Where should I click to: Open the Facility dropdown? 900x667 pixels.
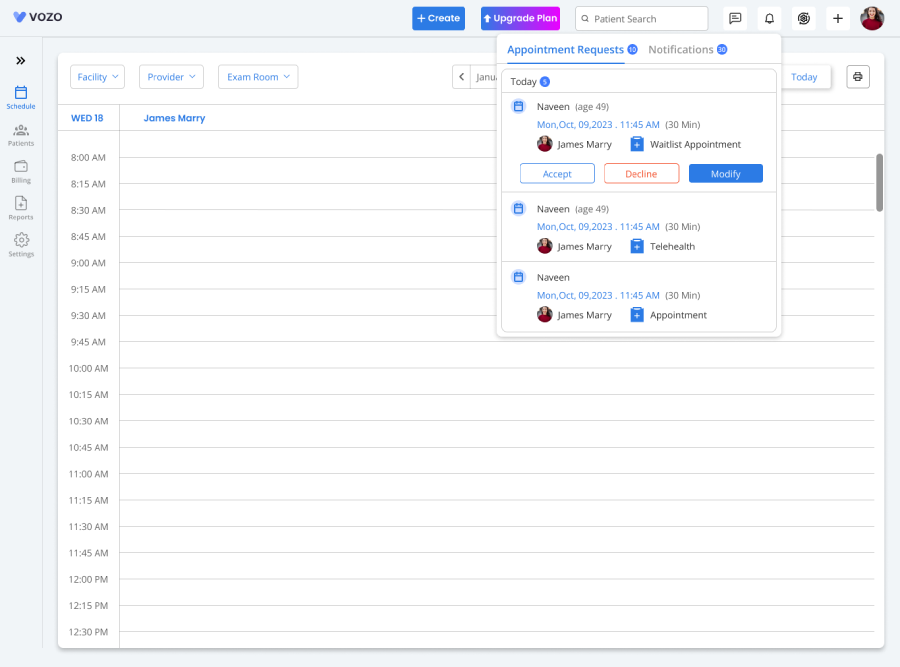[98, 77]
